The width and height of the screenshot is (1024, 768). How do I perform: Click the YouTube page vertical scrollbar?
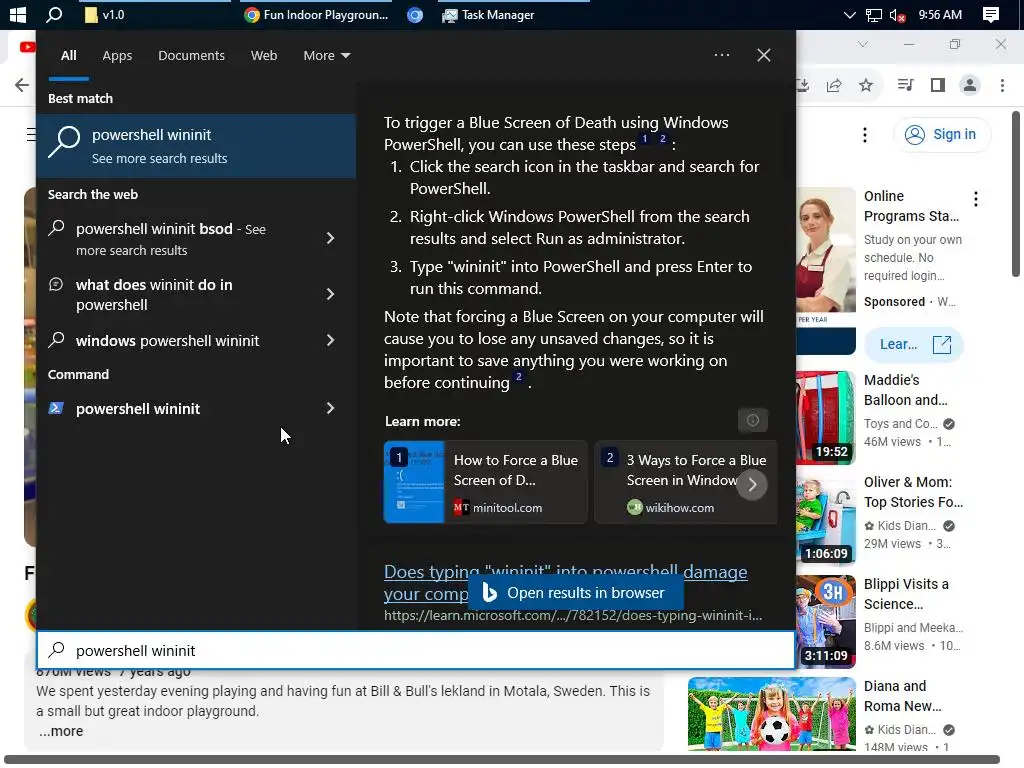[x=1016, y=195]
